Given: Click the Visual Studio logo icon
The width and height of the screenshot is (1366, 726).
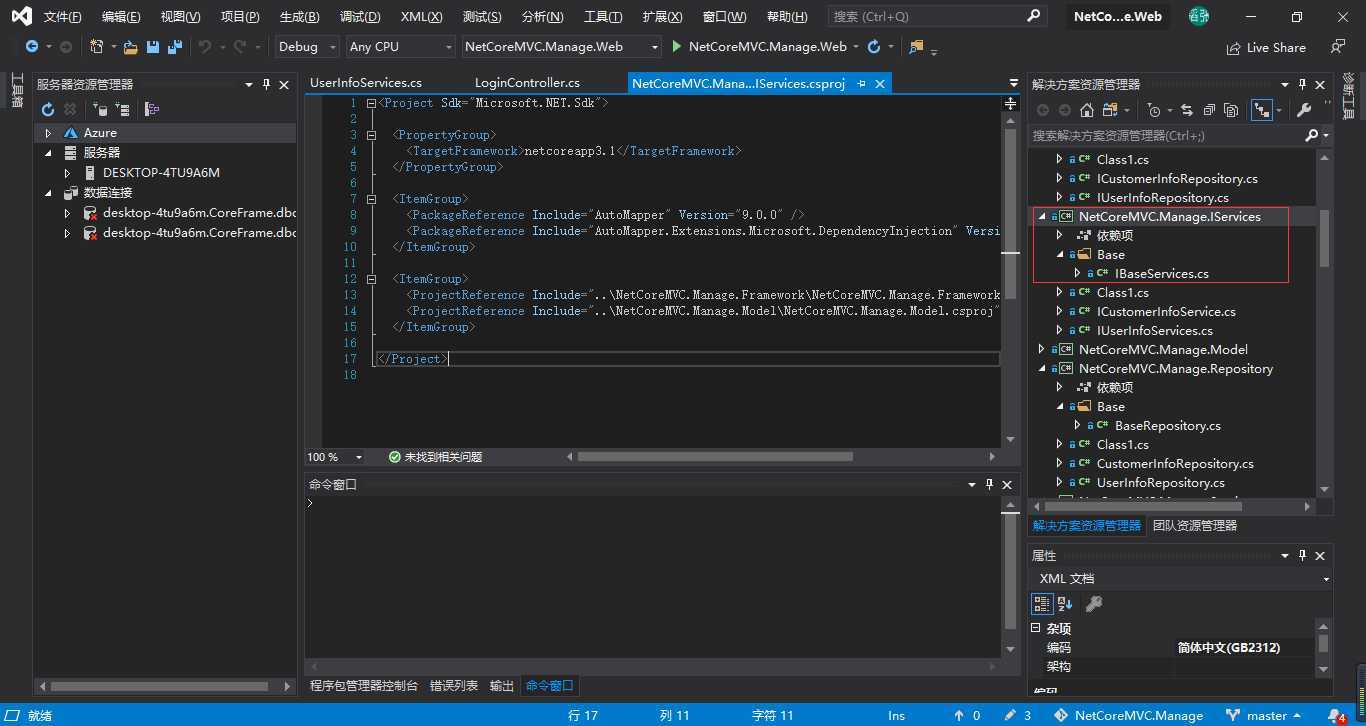Looking at the screenshot, I should (21, 16).
